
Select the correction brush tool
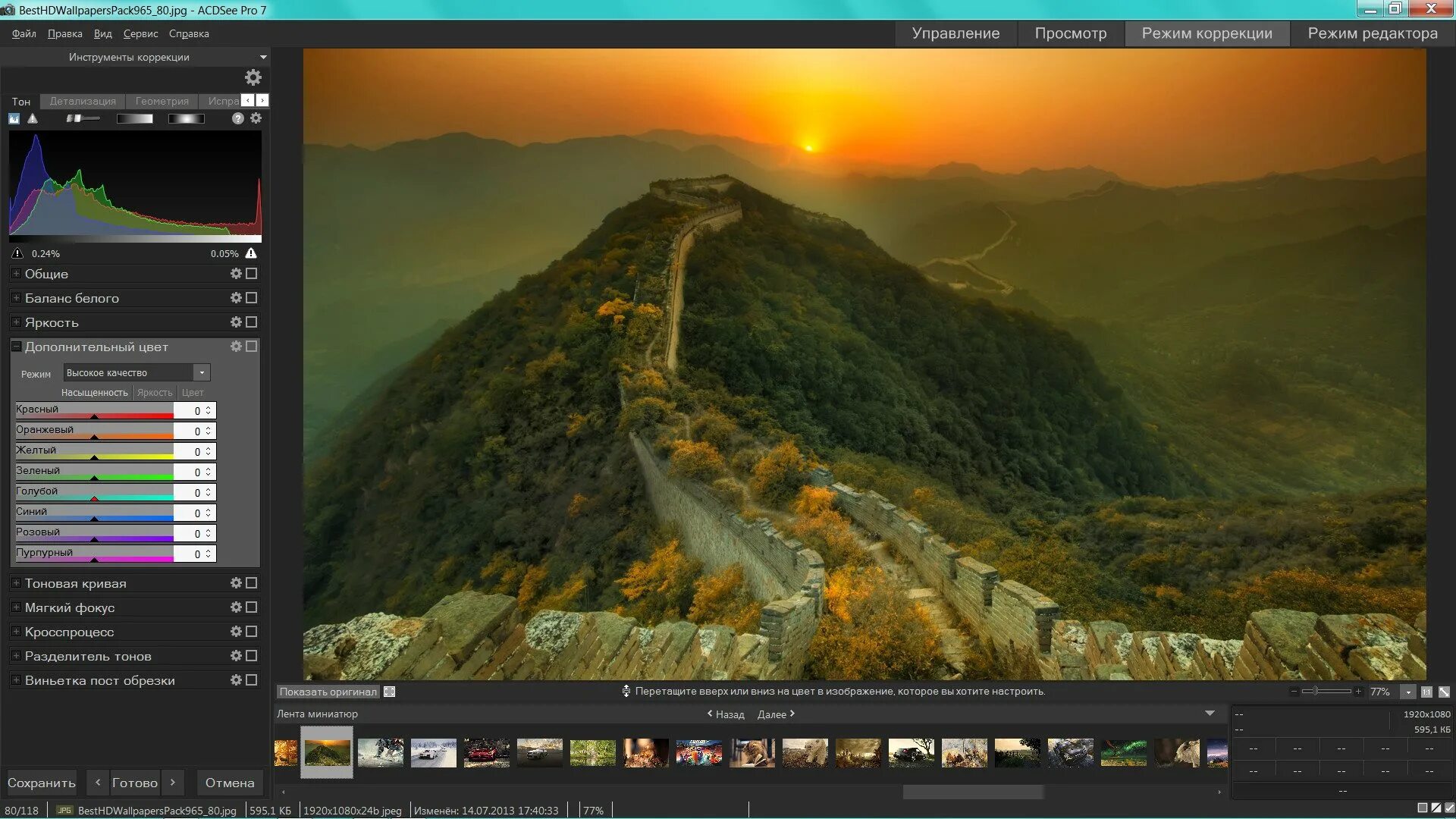[x=83, y=118]
